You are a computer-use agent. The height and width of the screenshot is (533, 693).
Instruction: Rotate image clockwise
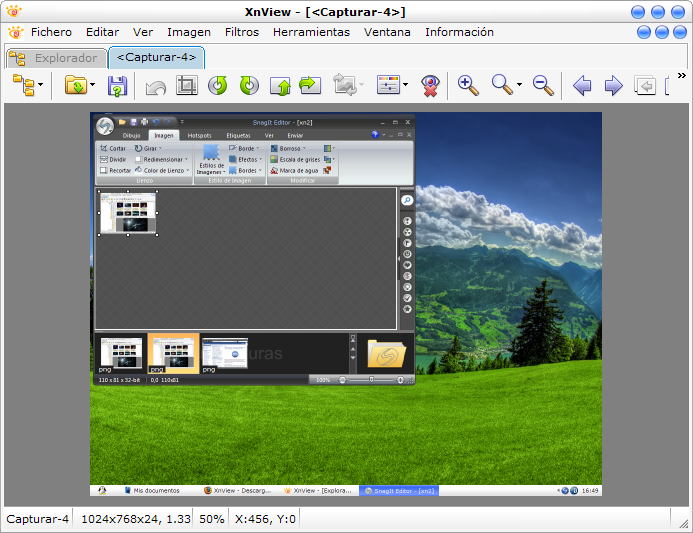click(249, 86)
